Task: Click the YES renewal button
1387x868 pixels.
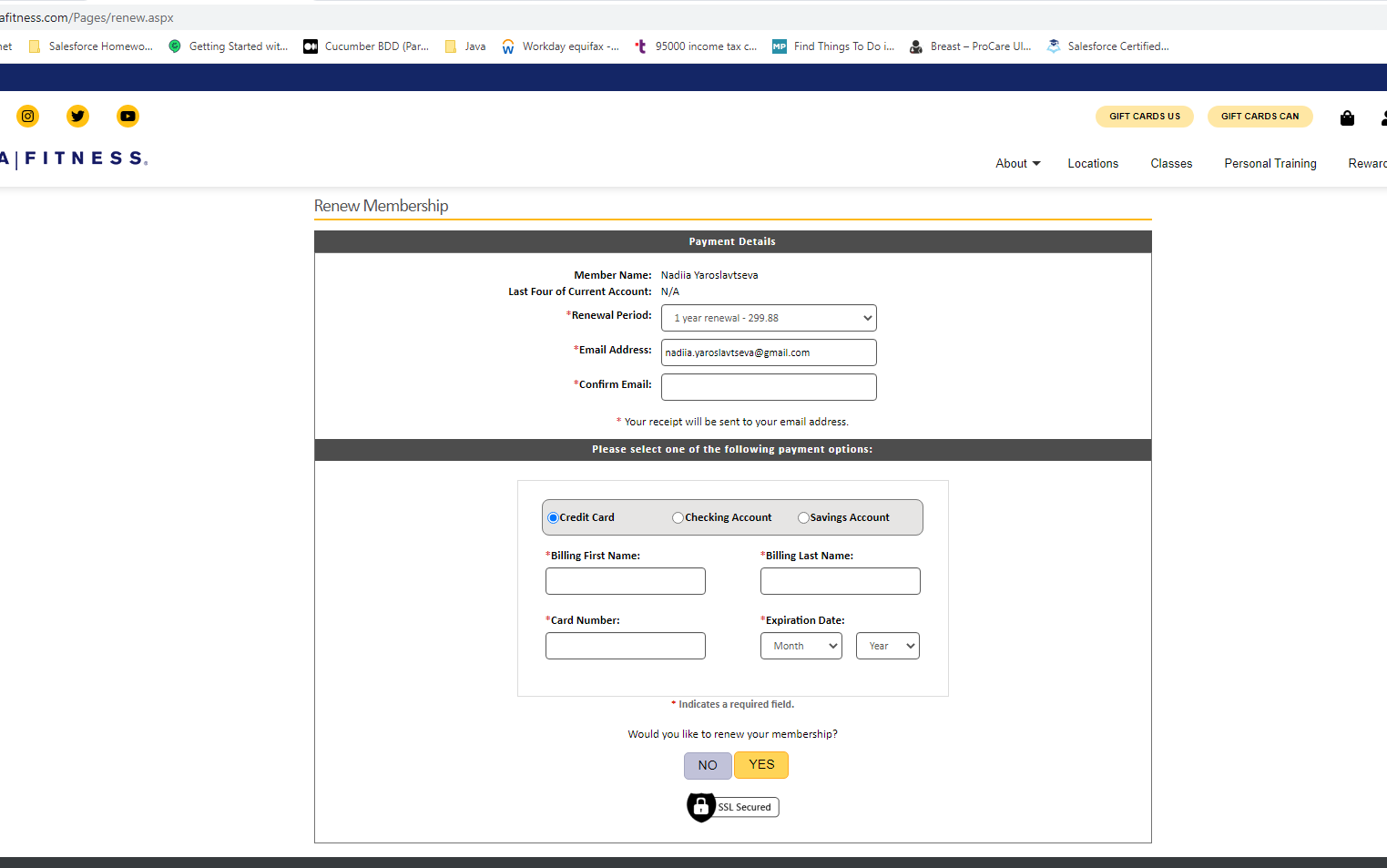Action: 760,765
